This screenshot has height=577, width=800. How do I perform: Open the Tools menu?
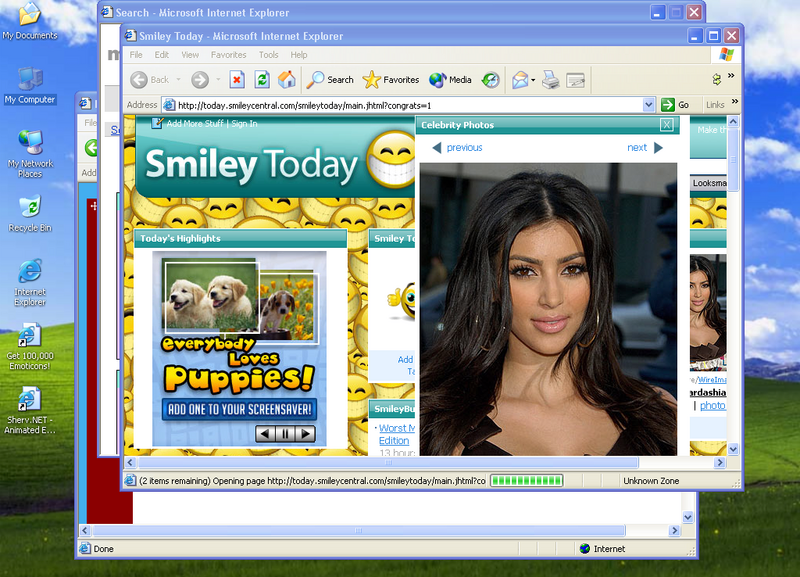(x=268, y=55)
